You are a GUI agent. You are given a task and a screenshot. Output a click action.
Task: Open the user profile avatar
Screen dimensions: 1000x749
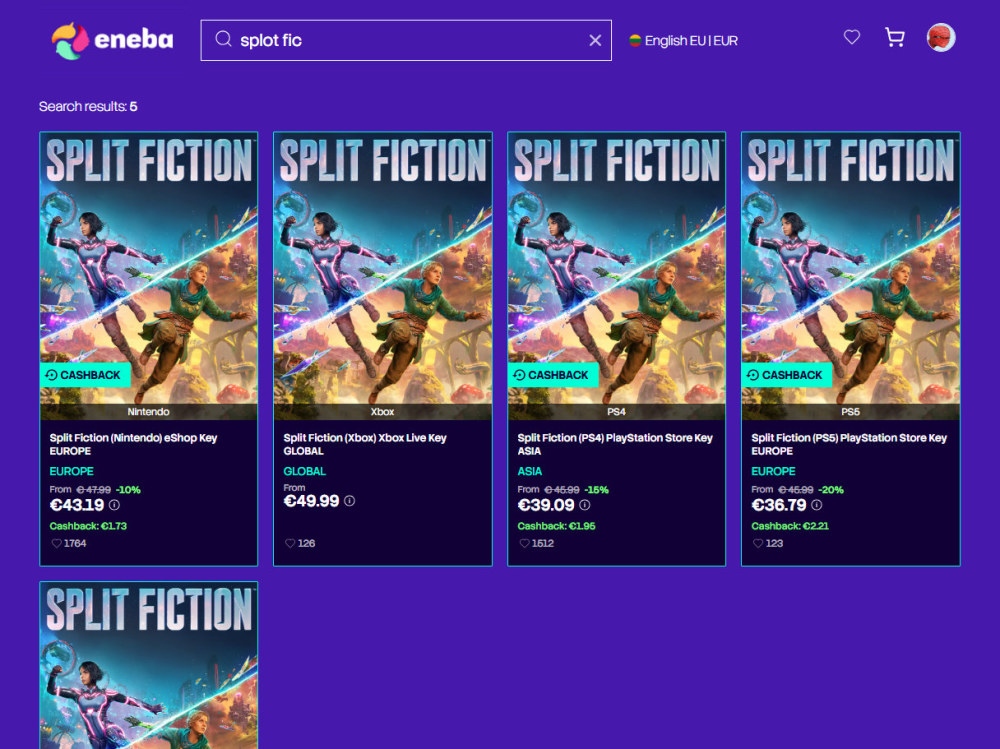click(941, 37)
